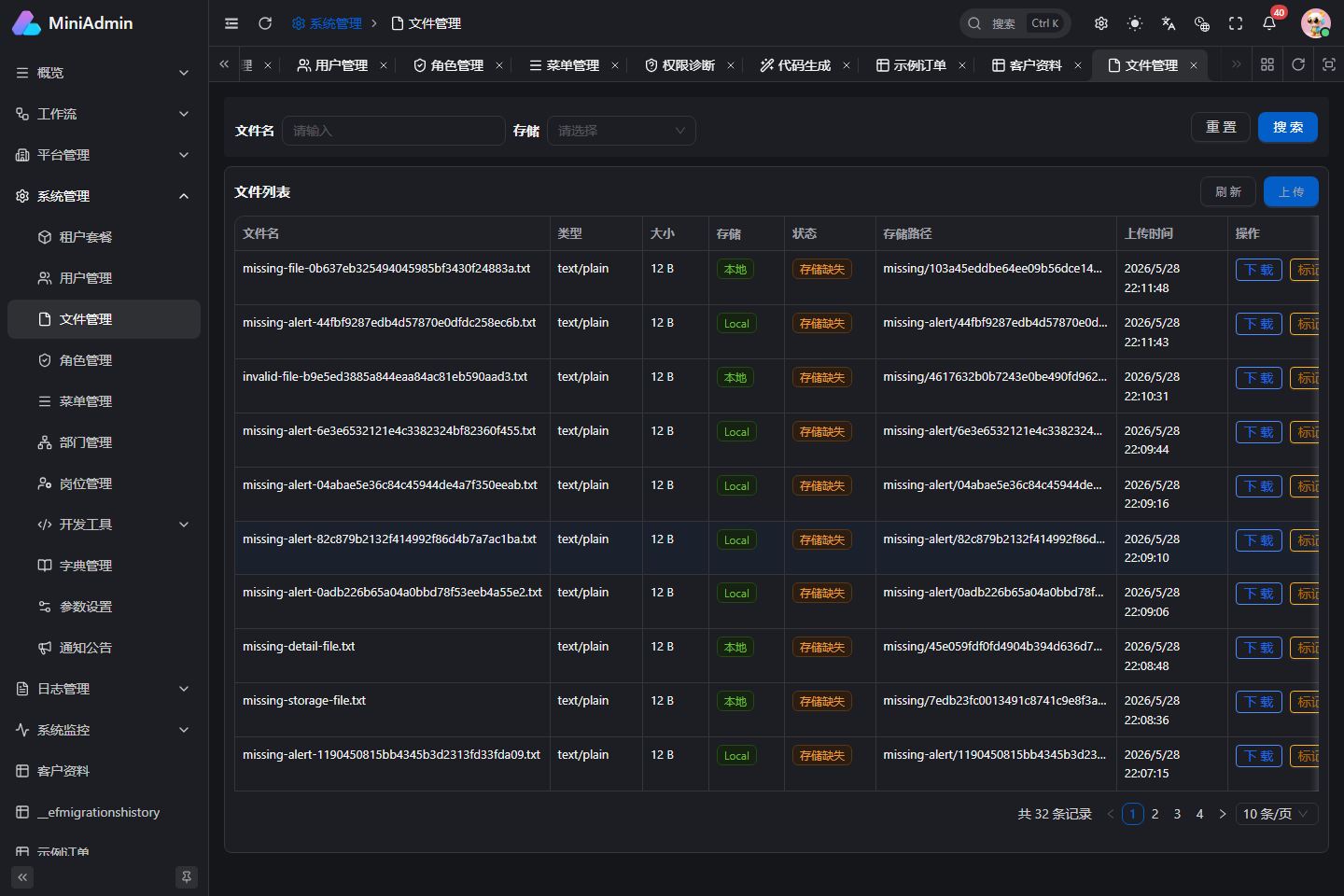Image resolution: width=1344 pixels, height=896 pixels.
Task: Click the 上传 upload button
Action: pos(1291,191)
